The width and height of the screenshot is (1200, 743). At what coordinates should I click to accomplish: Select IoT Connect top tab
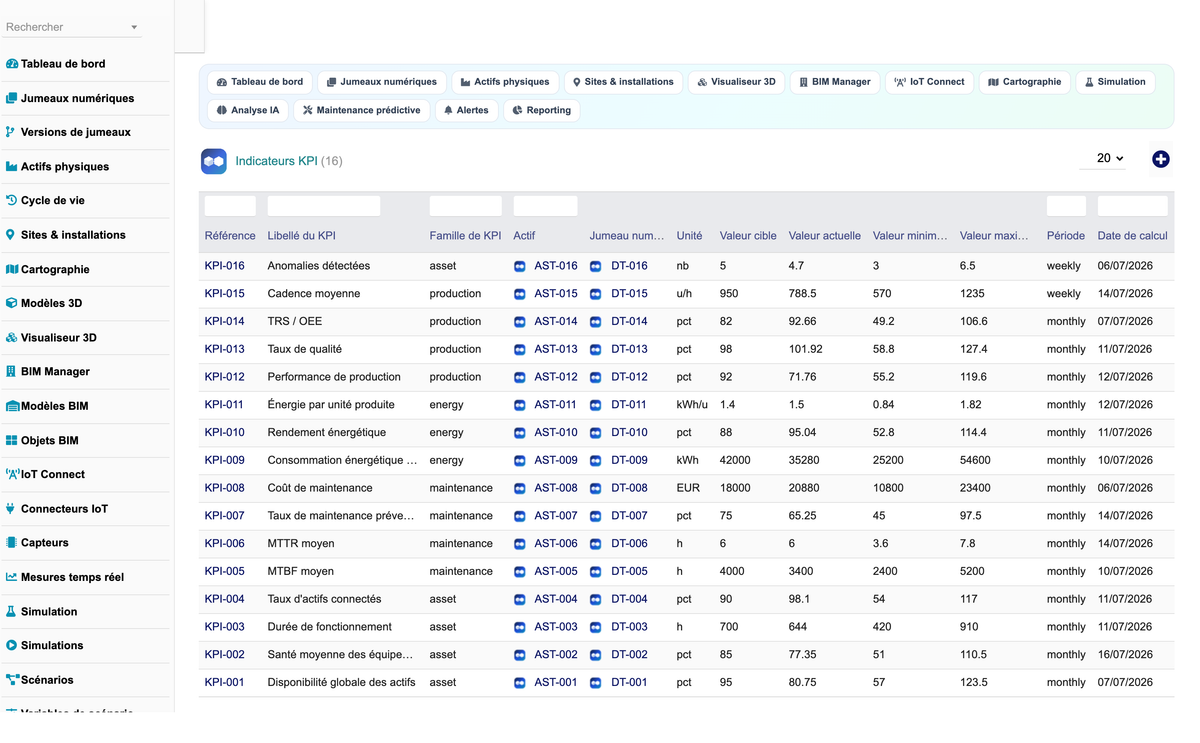tap(930, 82)
